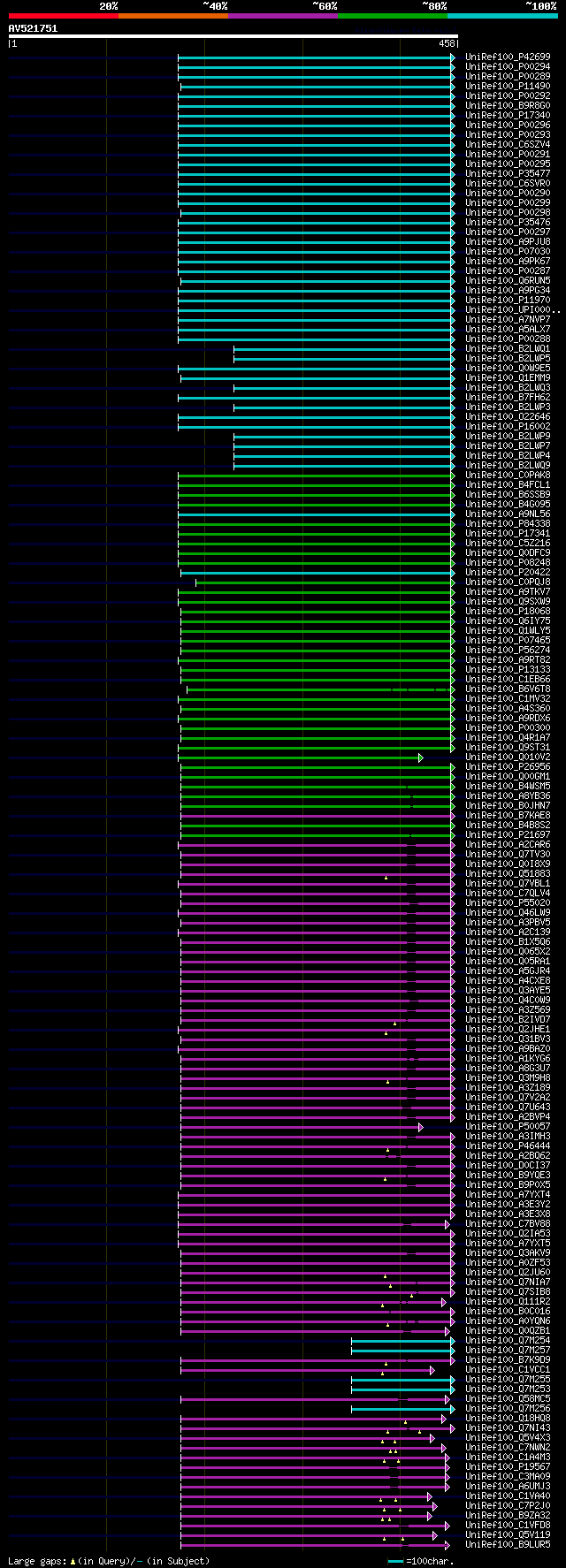
Task: Open hit UniRef100_Q18HQ8
Action: tap(508, 1419)
